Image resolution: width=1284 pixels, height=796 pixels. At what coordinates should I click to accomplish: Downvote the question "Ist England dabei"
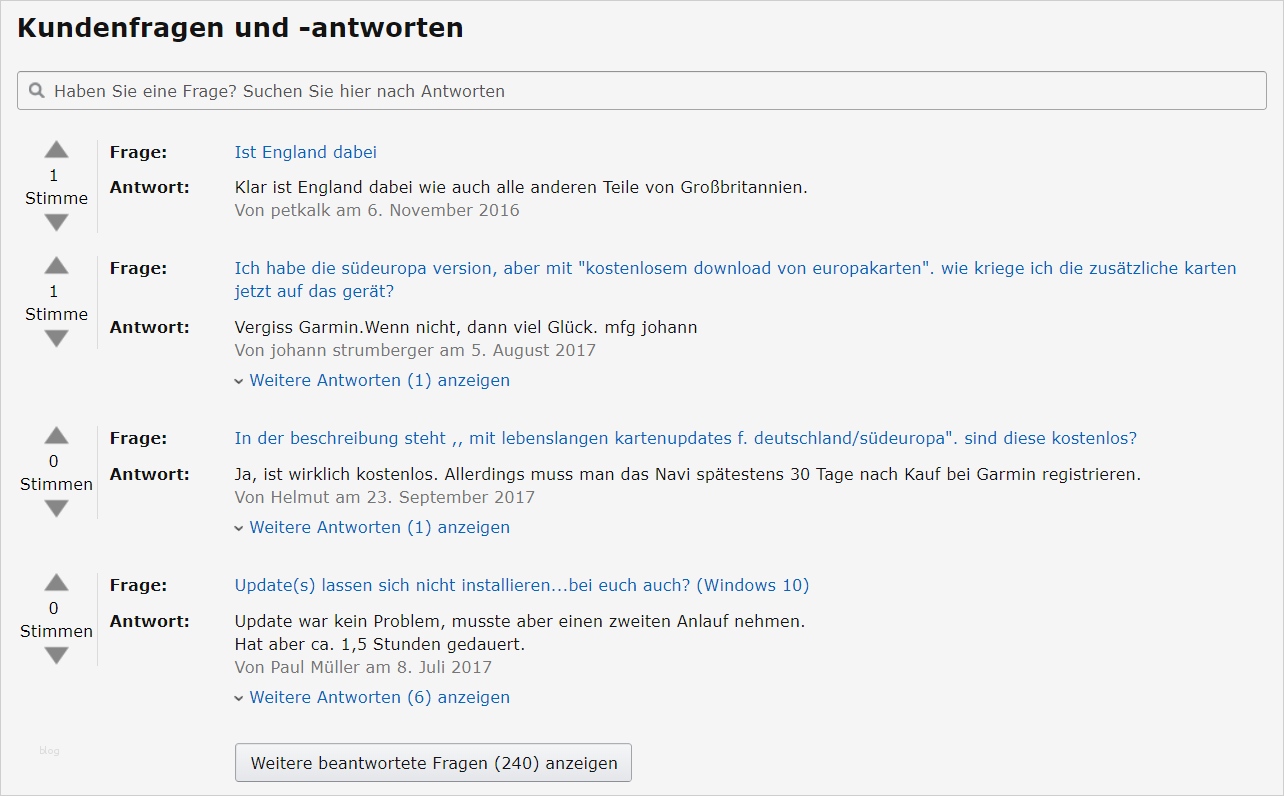pos(56,222)
